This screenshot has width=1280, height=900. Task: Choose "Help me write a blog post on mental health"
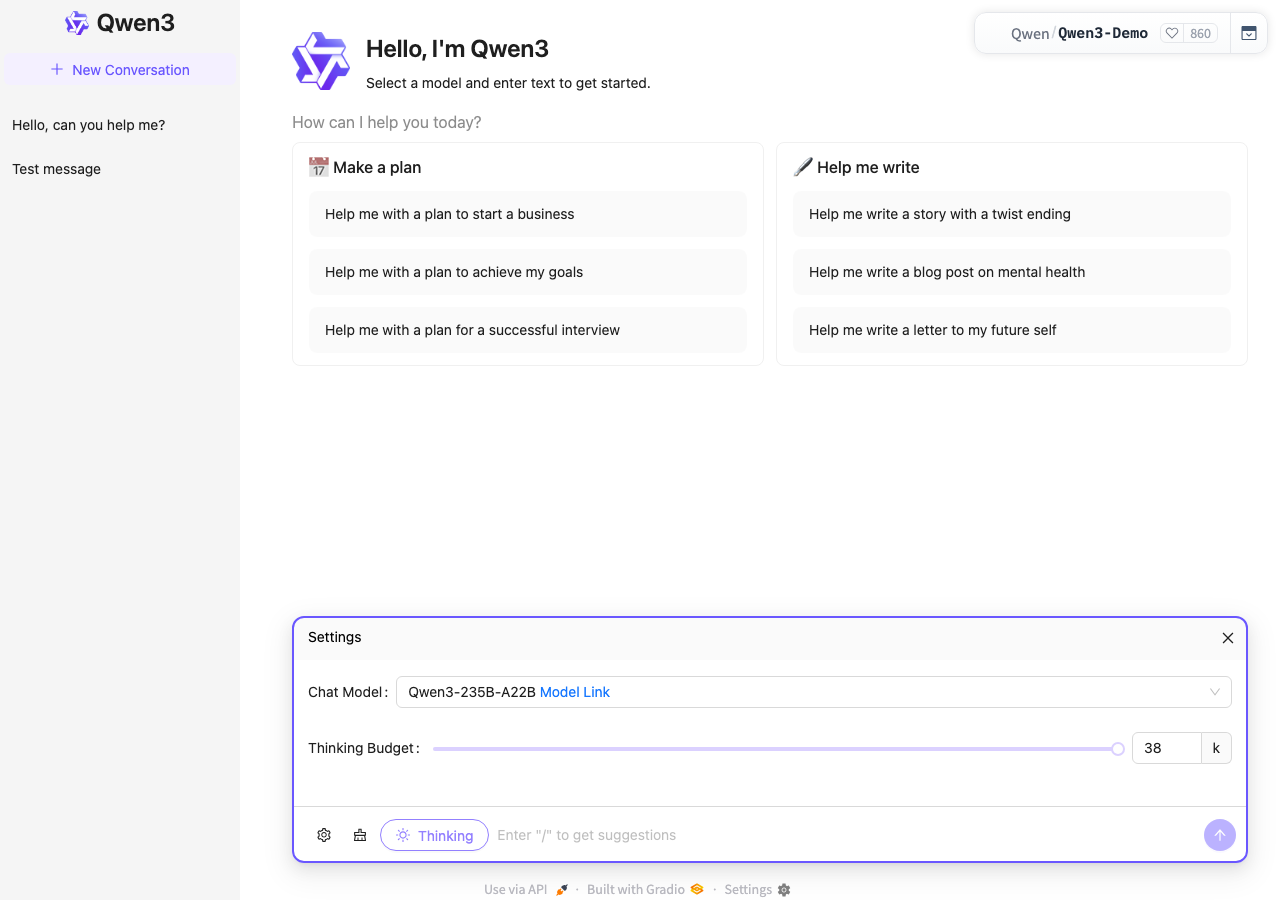(x=1012, y=272)
